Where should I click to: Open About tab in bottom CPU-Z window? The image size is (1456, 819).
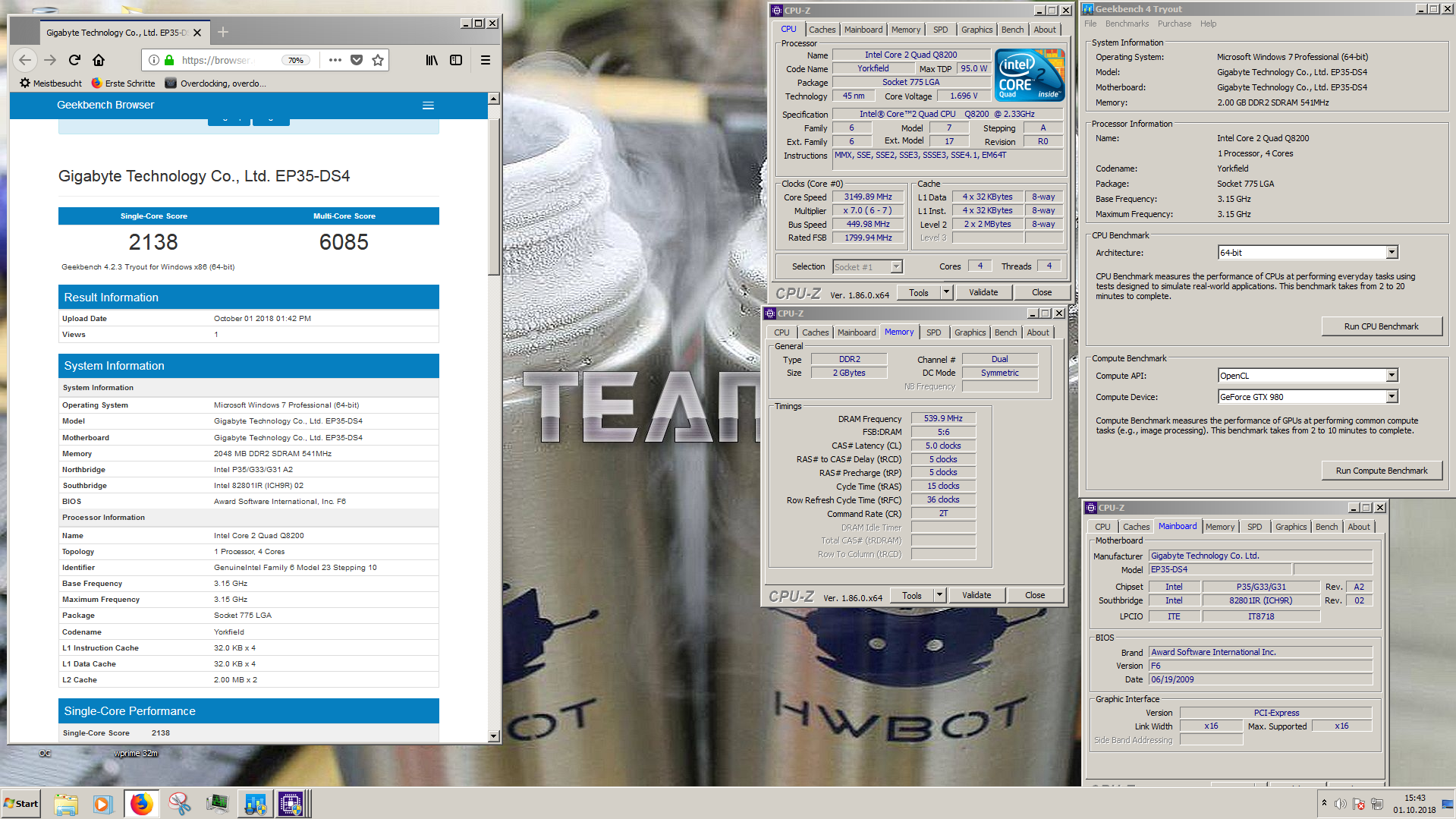(x=1359, y=527)
